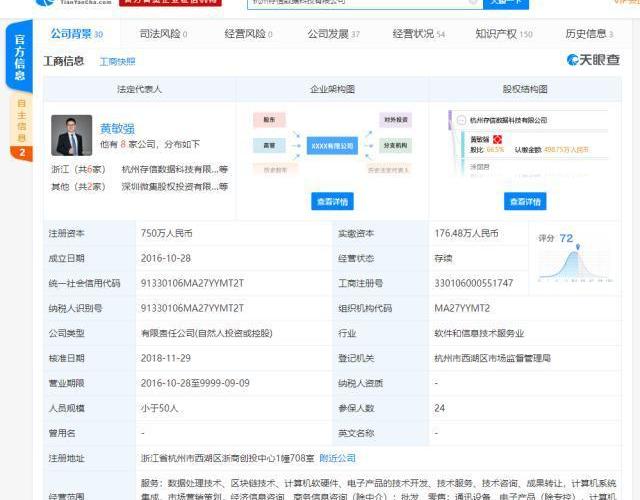Open the 历史信息 tab
640x500 pixels.
tap(589, 34)
